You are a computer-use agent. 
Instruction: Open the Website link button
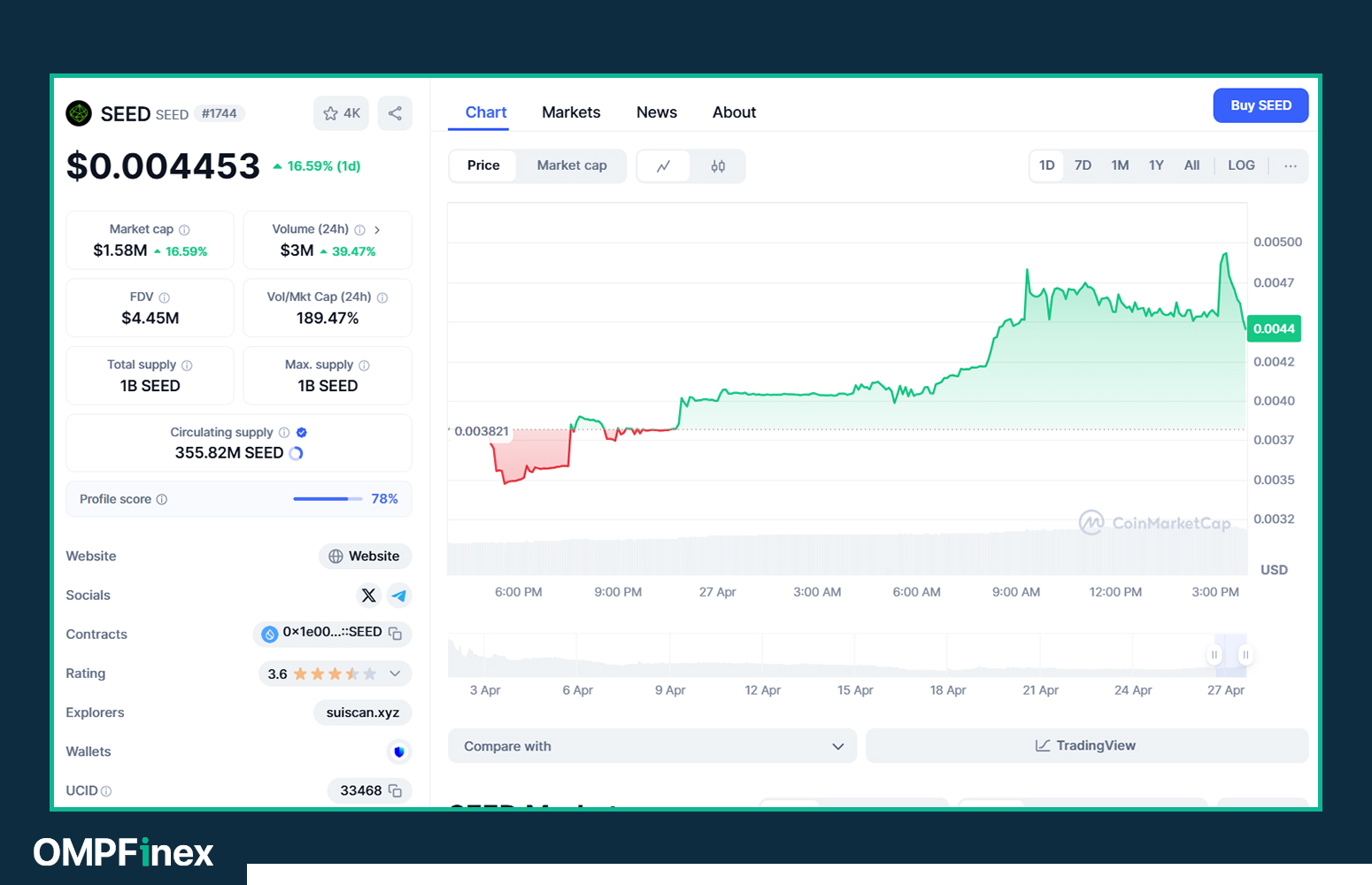click(365, 556)
